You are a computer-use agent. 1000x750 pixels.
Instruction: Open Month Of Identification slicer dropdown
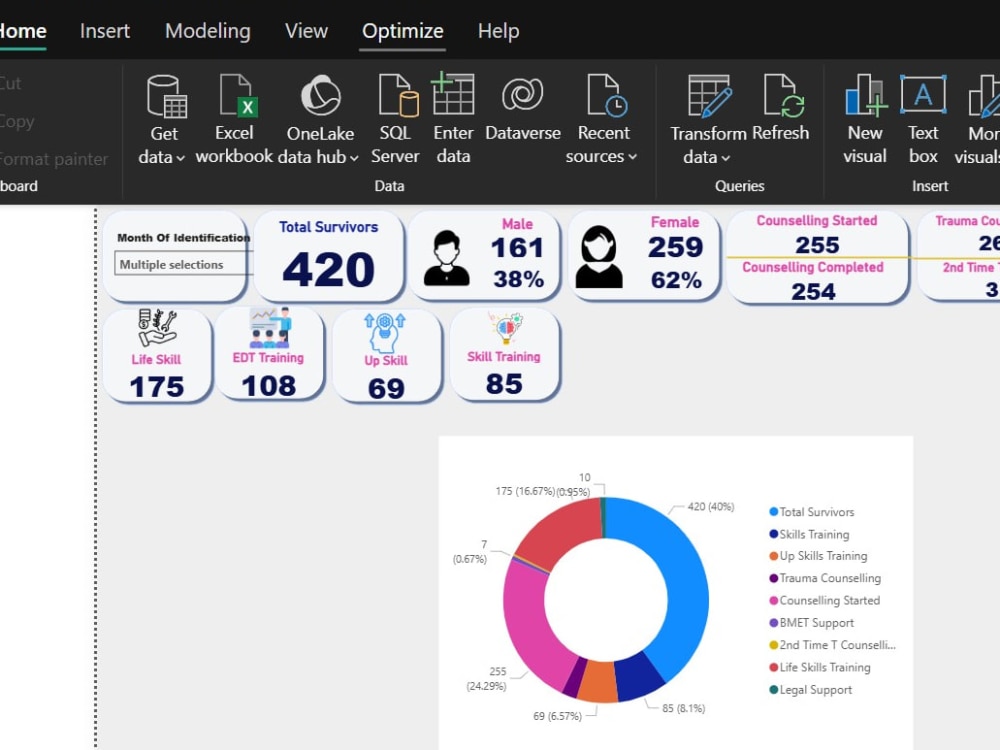click(184, 264)
